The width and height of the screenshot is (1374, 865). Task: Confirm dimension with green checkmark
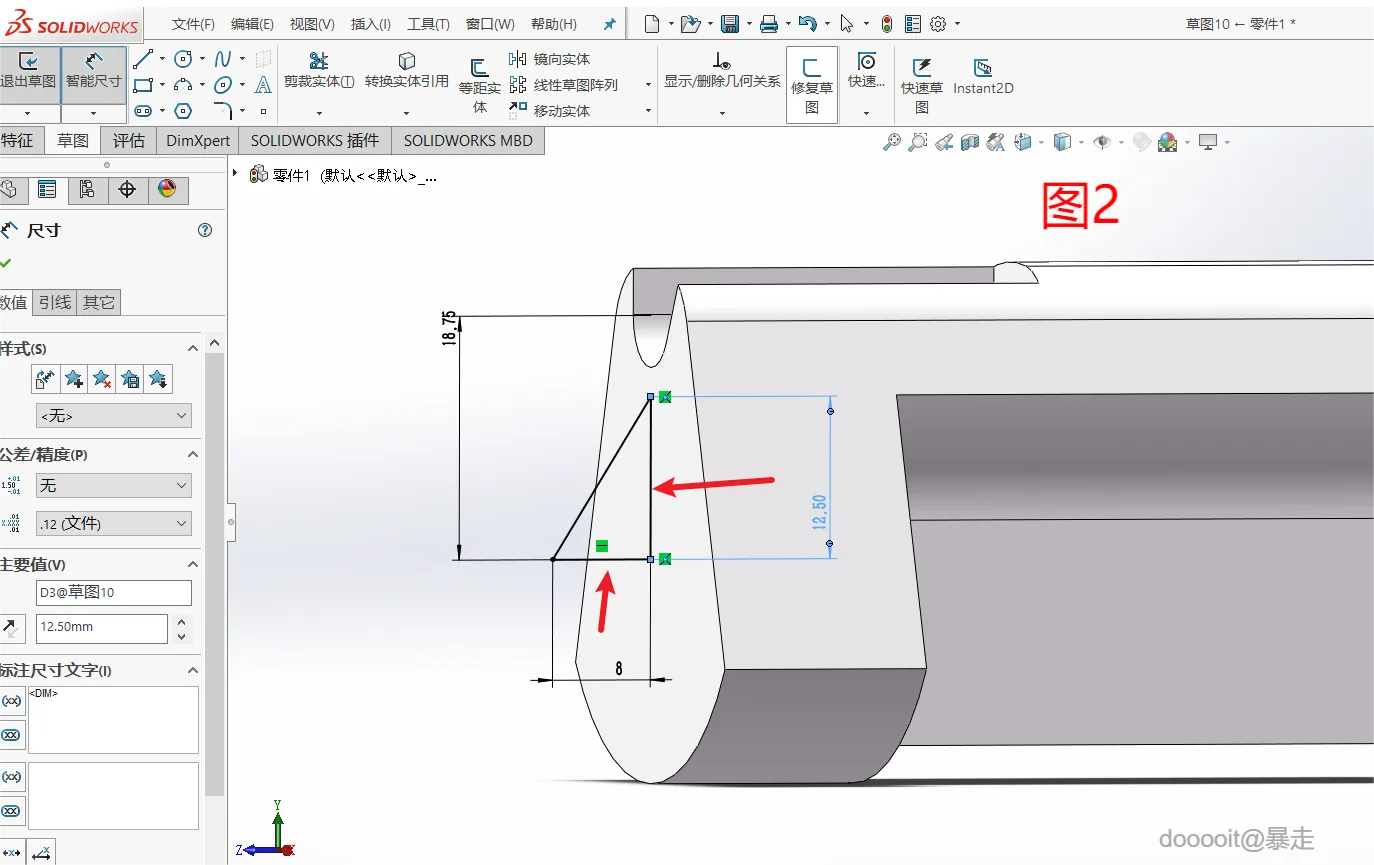click(x=7, y=263)
